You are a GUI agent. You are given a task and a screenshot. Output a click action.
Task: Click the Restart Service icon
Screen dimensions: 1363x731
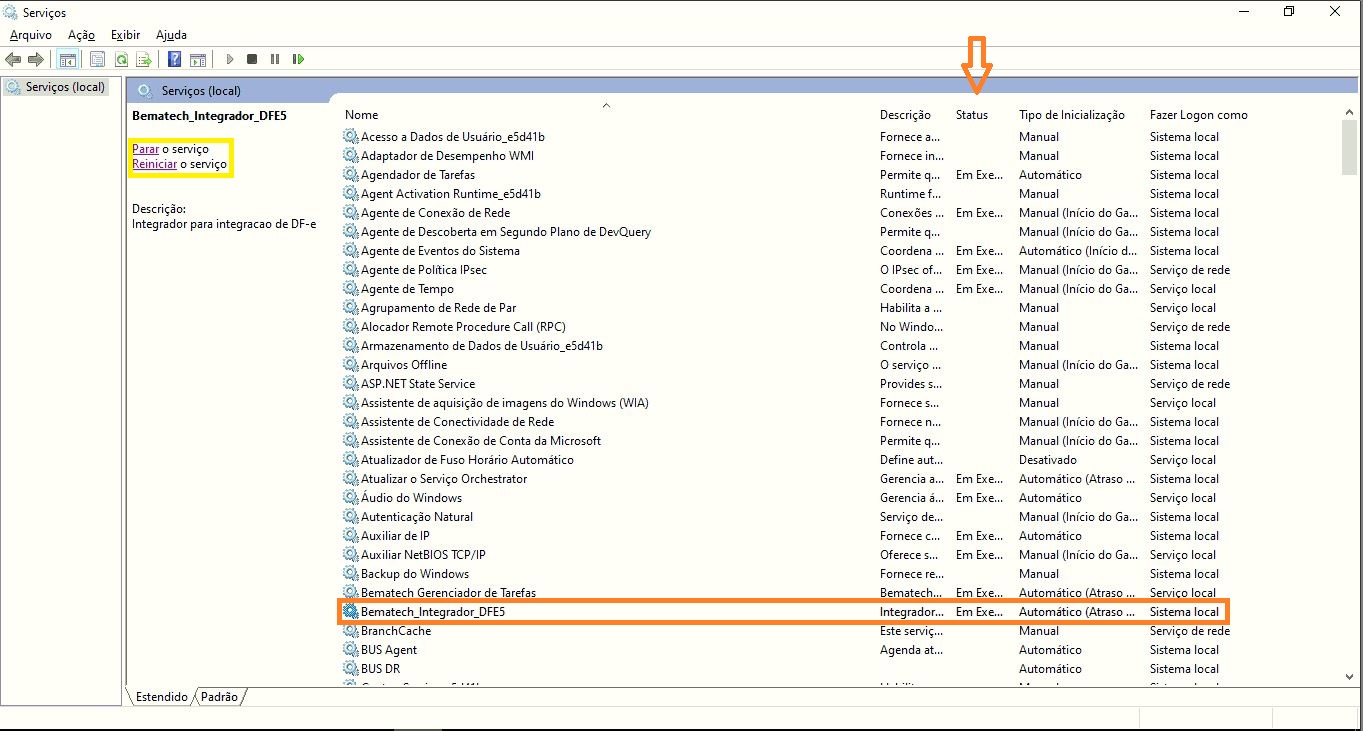point(298,60)
